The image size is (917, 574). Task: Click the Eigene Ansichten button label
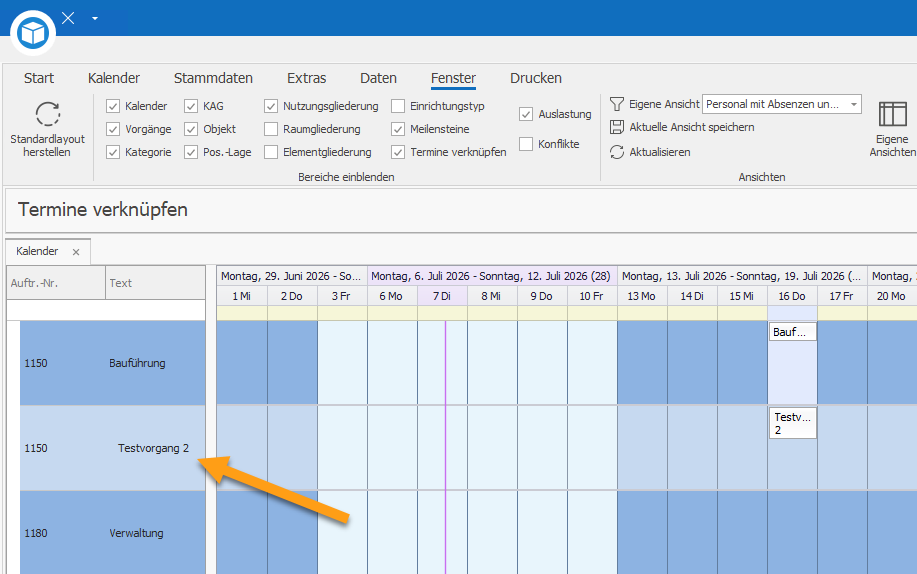892,146
